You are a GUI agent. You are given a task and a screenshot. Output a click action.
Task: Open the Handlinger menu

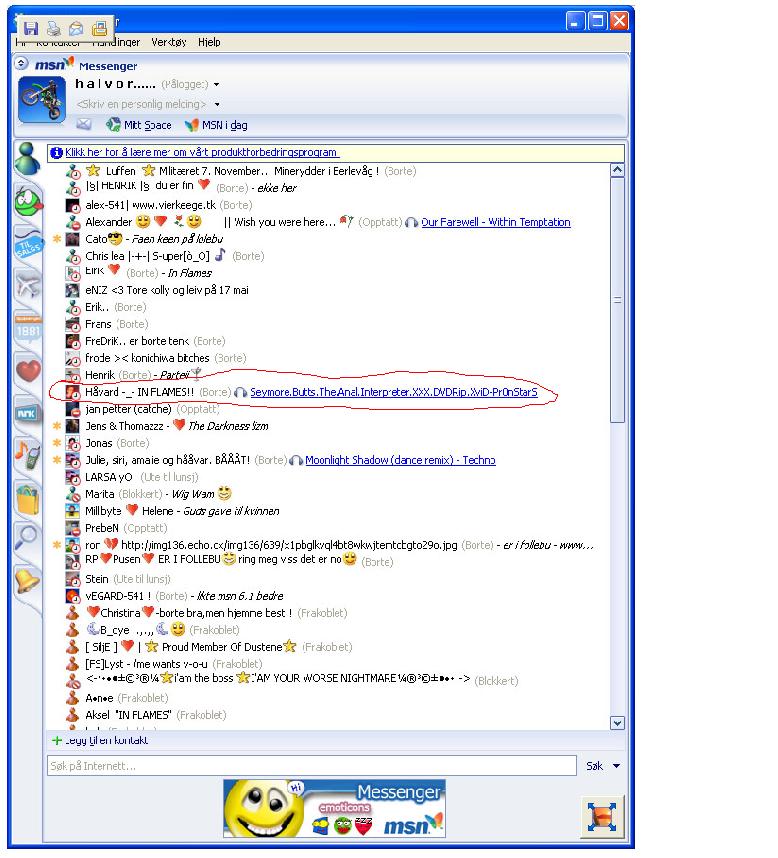(x=116, y=42)
